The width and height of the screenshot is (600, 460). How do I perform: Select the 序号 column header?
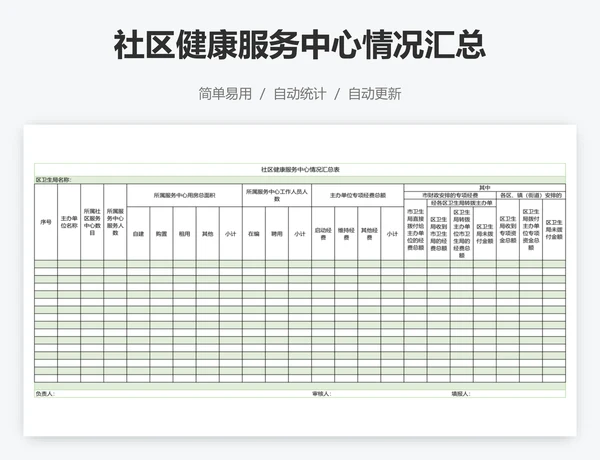pos(45,222)
